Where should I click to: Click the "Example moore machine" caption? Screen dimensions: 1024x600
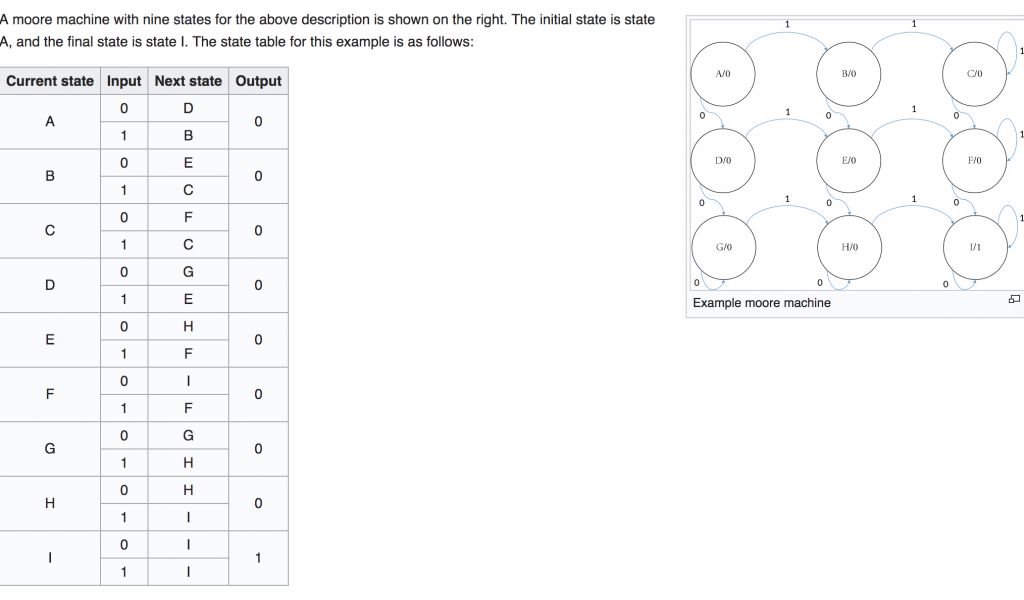(762, 303)
